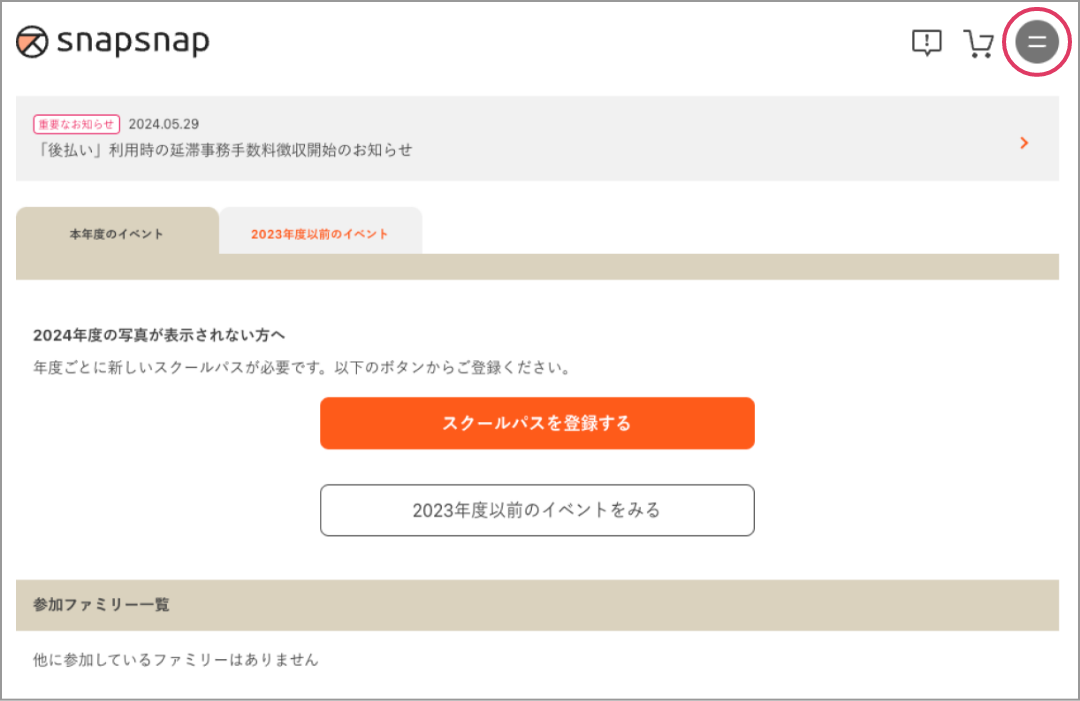Click the スクールパスを登録する button
1080x701 pixels.
[x=537, y=423]
